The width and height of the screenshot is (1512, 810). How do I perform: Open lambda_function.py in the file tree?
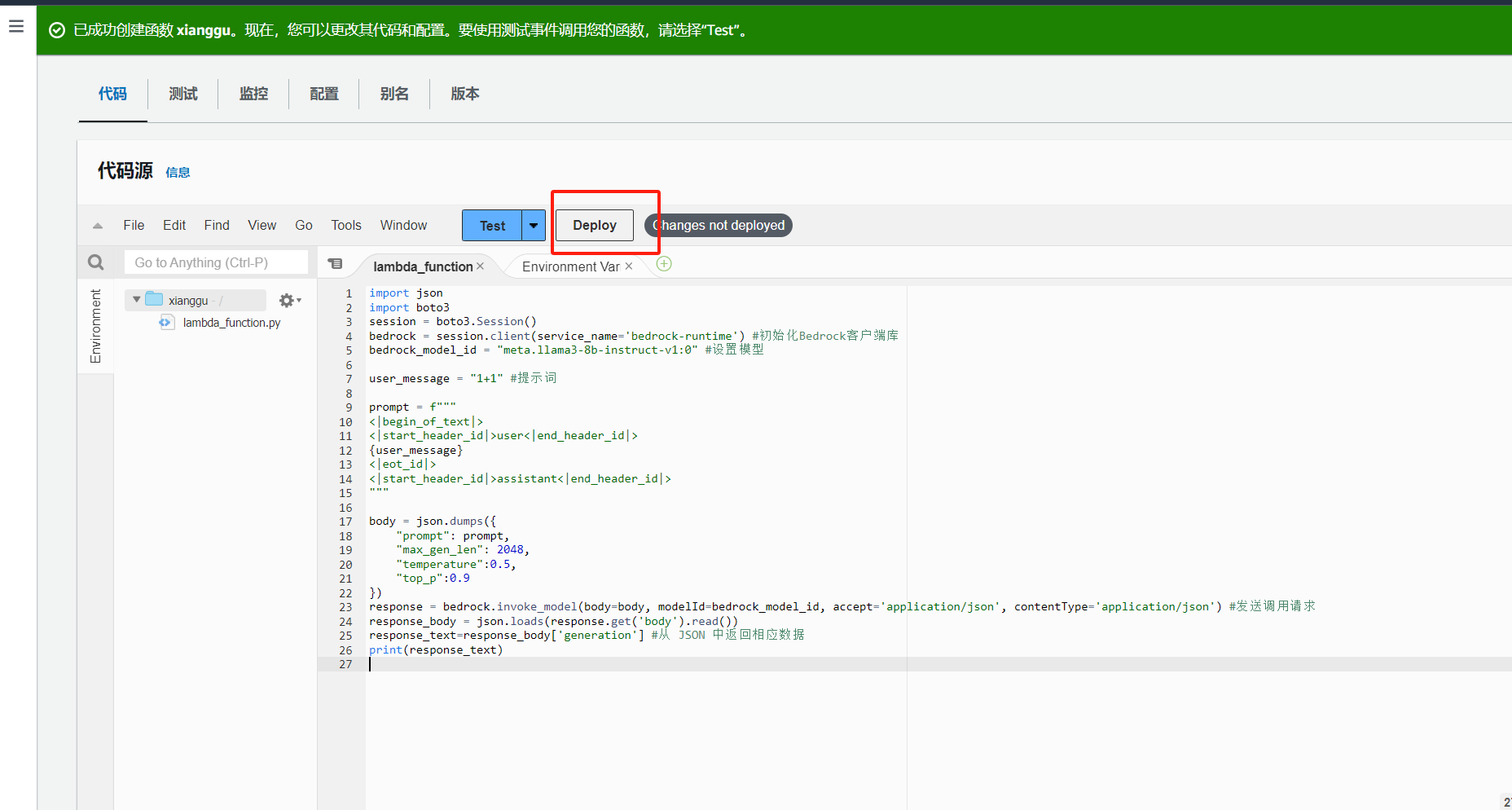pos(231,323)
